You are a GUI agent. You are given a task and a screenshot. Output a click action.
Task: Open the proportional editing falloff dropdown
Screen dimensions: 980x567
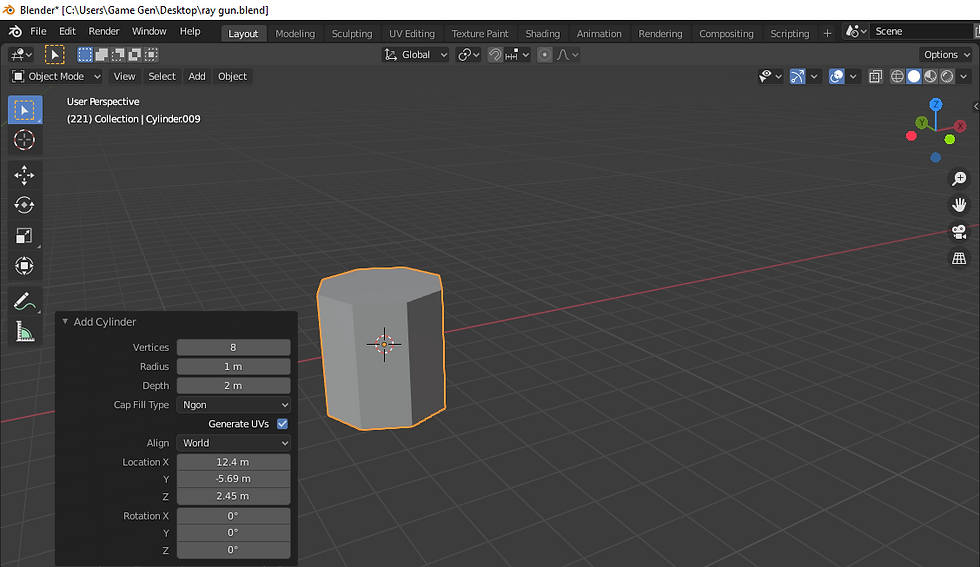pos(568,55)
